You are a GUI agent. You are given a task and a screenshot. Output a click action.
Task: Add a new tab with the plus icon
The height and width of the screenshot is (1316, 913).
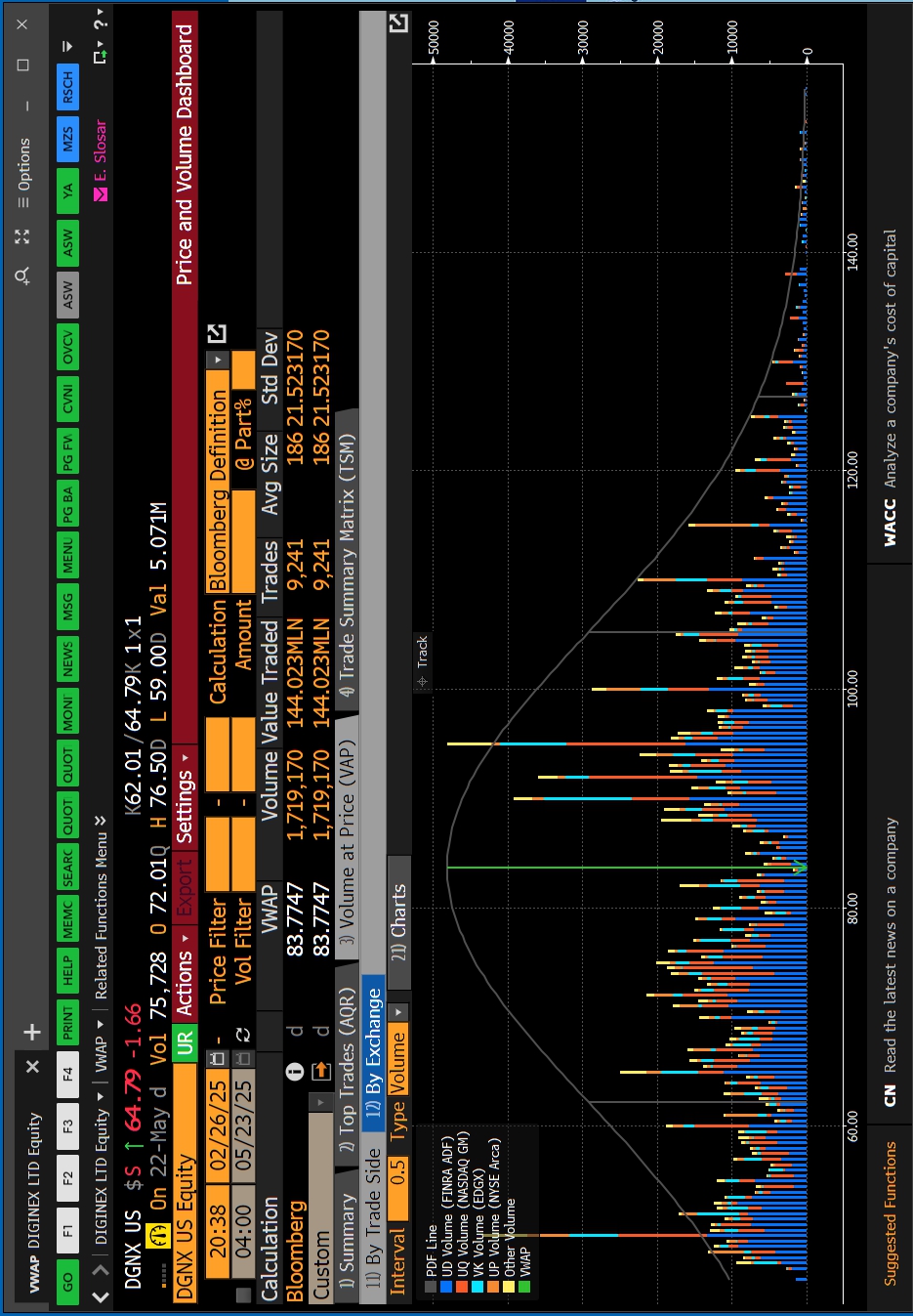[x=32, y=1032]
